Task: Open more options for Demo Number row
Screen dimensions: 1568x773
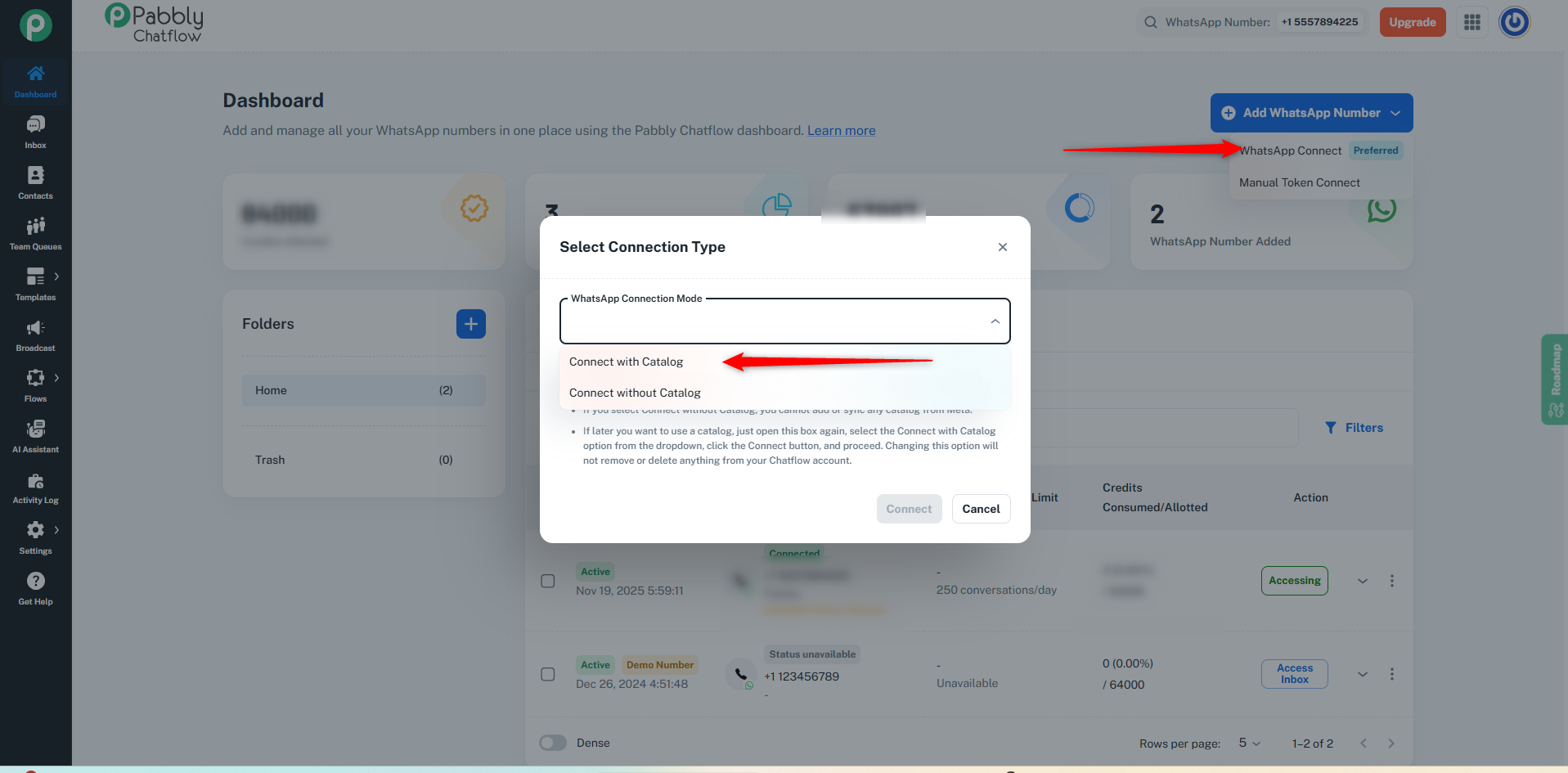Action: 1392,674
